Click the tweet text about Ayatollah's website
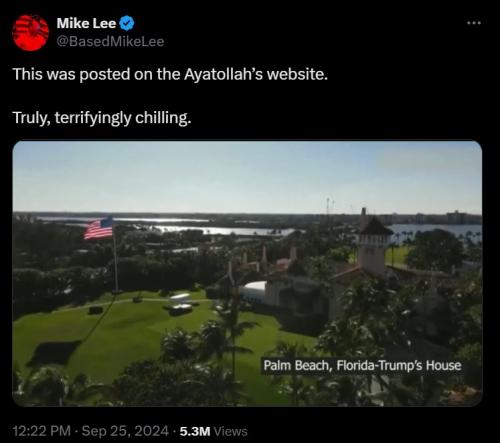Screen dimensions: 500x443 pos(170,74)
